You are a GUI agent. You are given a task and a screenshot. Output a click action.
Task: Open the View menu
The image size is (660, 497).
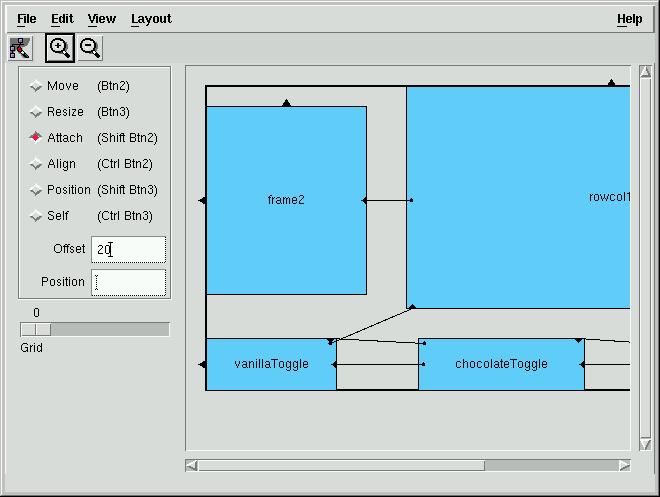coord(102,19)
